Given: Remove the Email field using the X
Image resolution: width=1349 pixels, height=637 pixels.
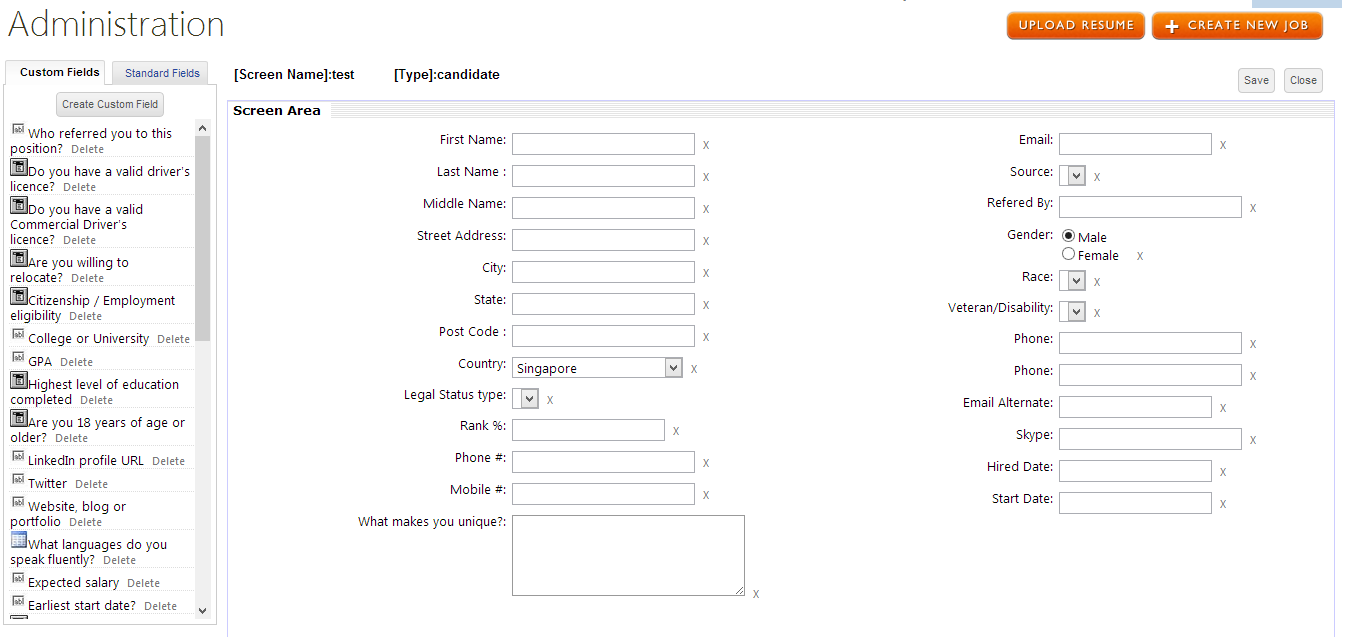Looking at the screenshot, I should click(x=1223, y=145).
